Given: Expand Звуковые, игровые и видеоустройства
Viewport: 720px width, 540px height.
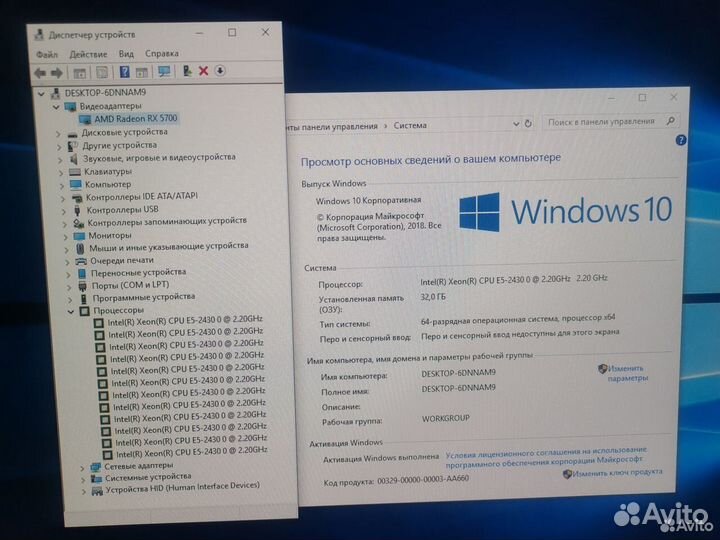Looking at the screenshot, I should click(61, 160).
